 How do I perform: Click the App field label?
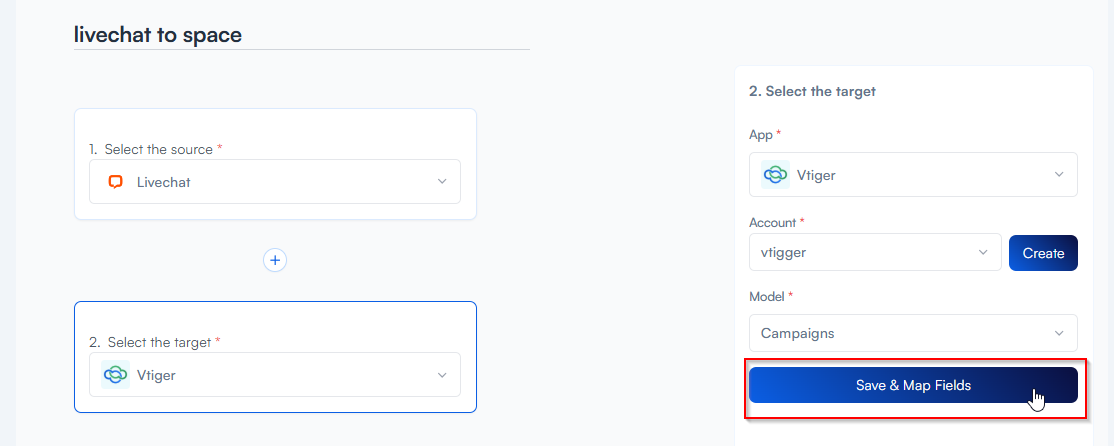[x=761, y=134]
